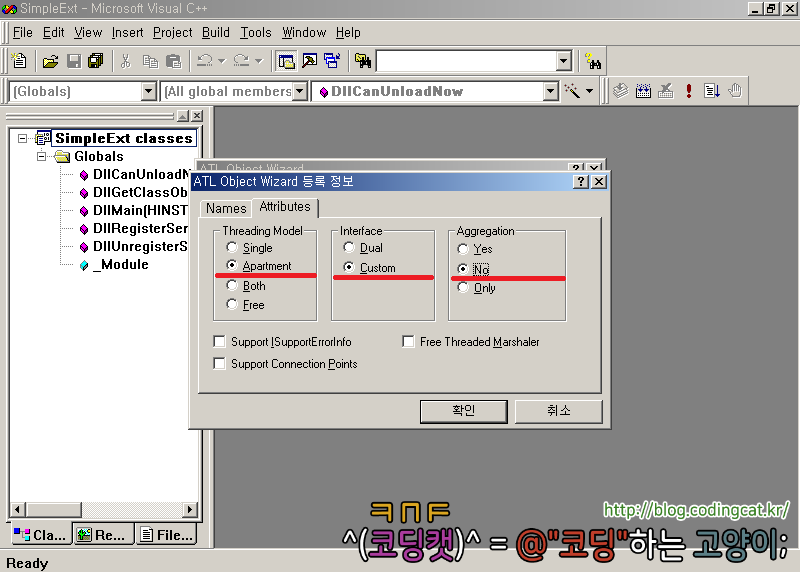Open the WizardBar actions dropdown arrow
The height and width of the screenshot is (572, 800).
coord(589,91)
